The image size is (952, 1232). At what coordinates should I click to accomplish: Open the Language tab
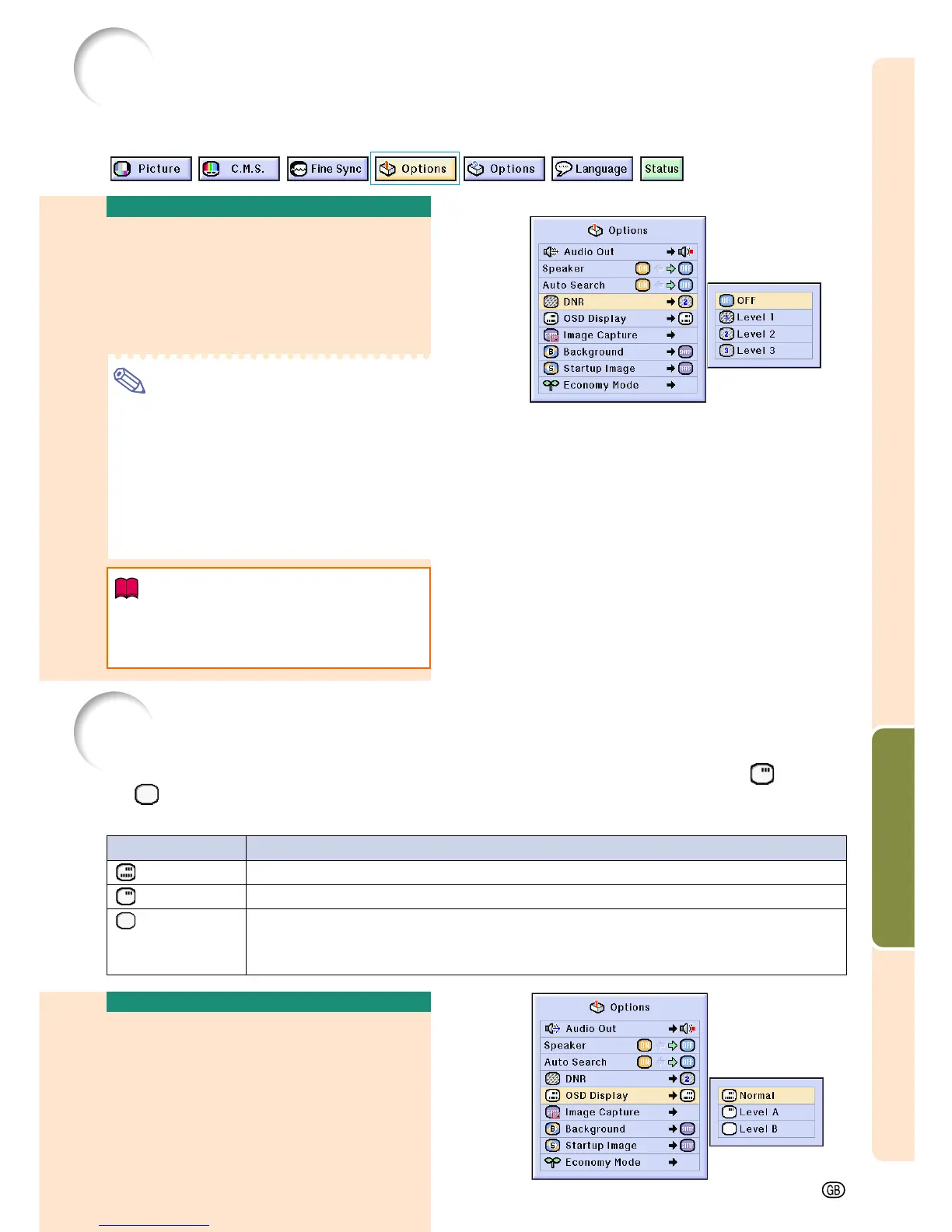tap(592, 169)
